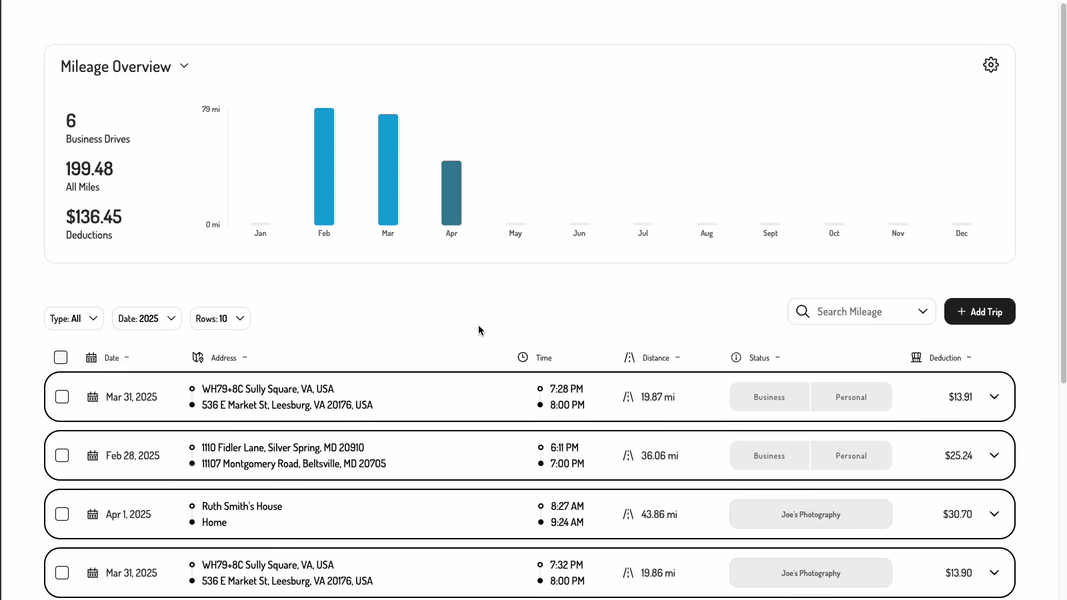Click the February bar in the mileage chart
This screenshot has height=600, width=1067.
[323, 165]
